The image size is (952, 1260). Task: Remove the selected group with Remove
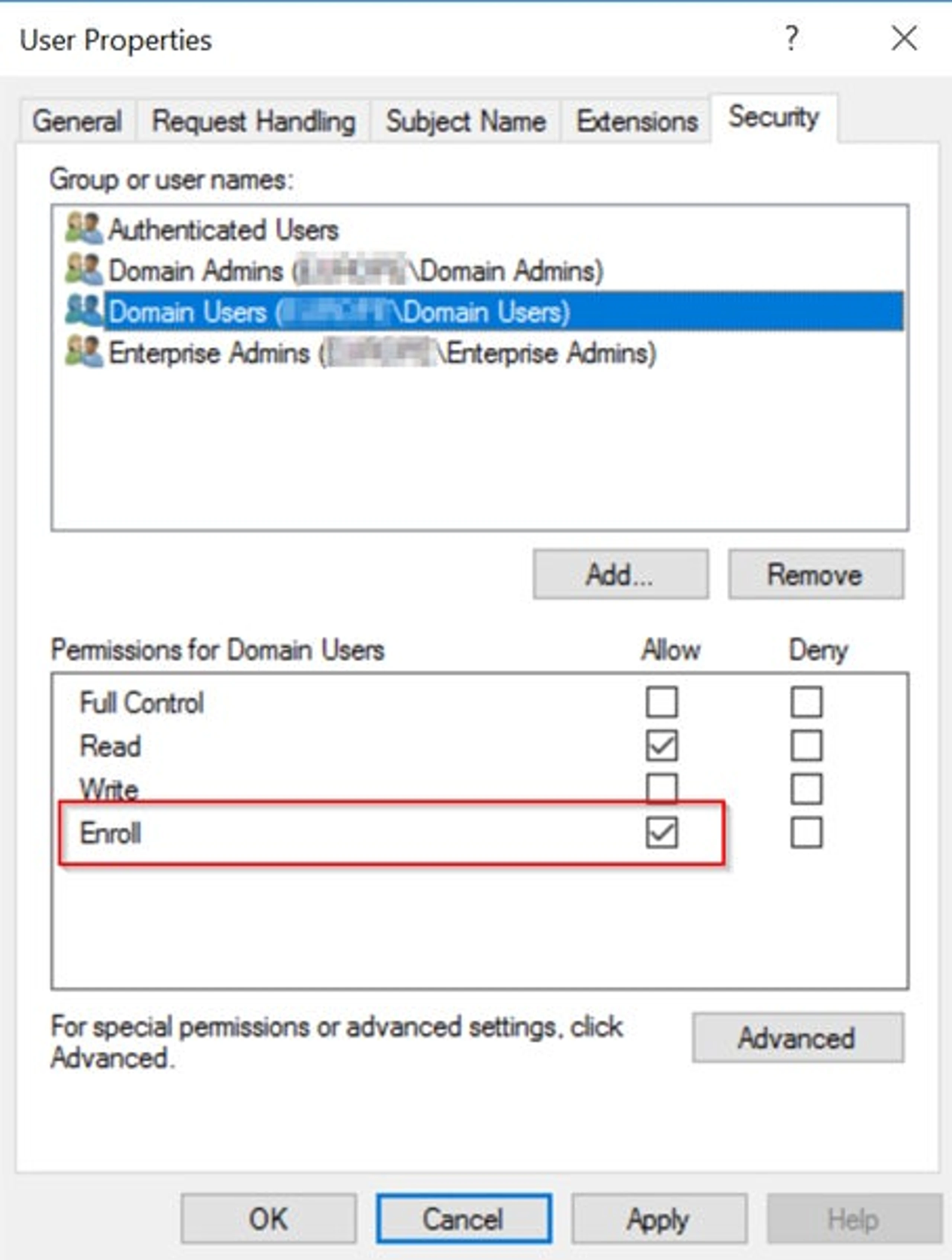816,574
